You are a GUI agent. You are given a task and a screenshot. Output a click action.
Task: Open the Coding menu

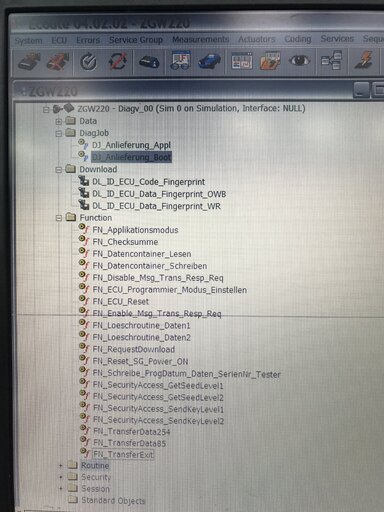click(x=298, y=39)
